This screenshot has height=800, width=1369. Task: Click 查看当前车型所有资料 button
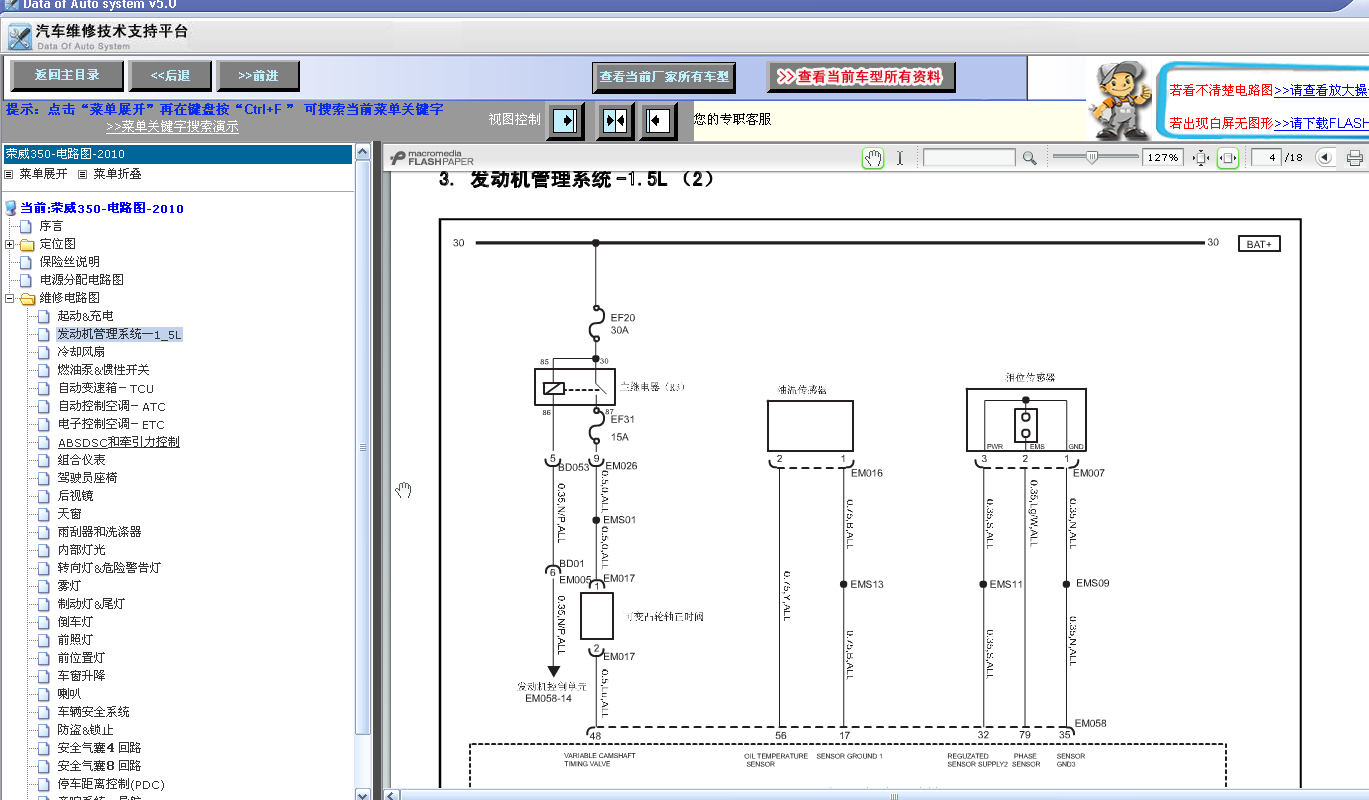861,77
